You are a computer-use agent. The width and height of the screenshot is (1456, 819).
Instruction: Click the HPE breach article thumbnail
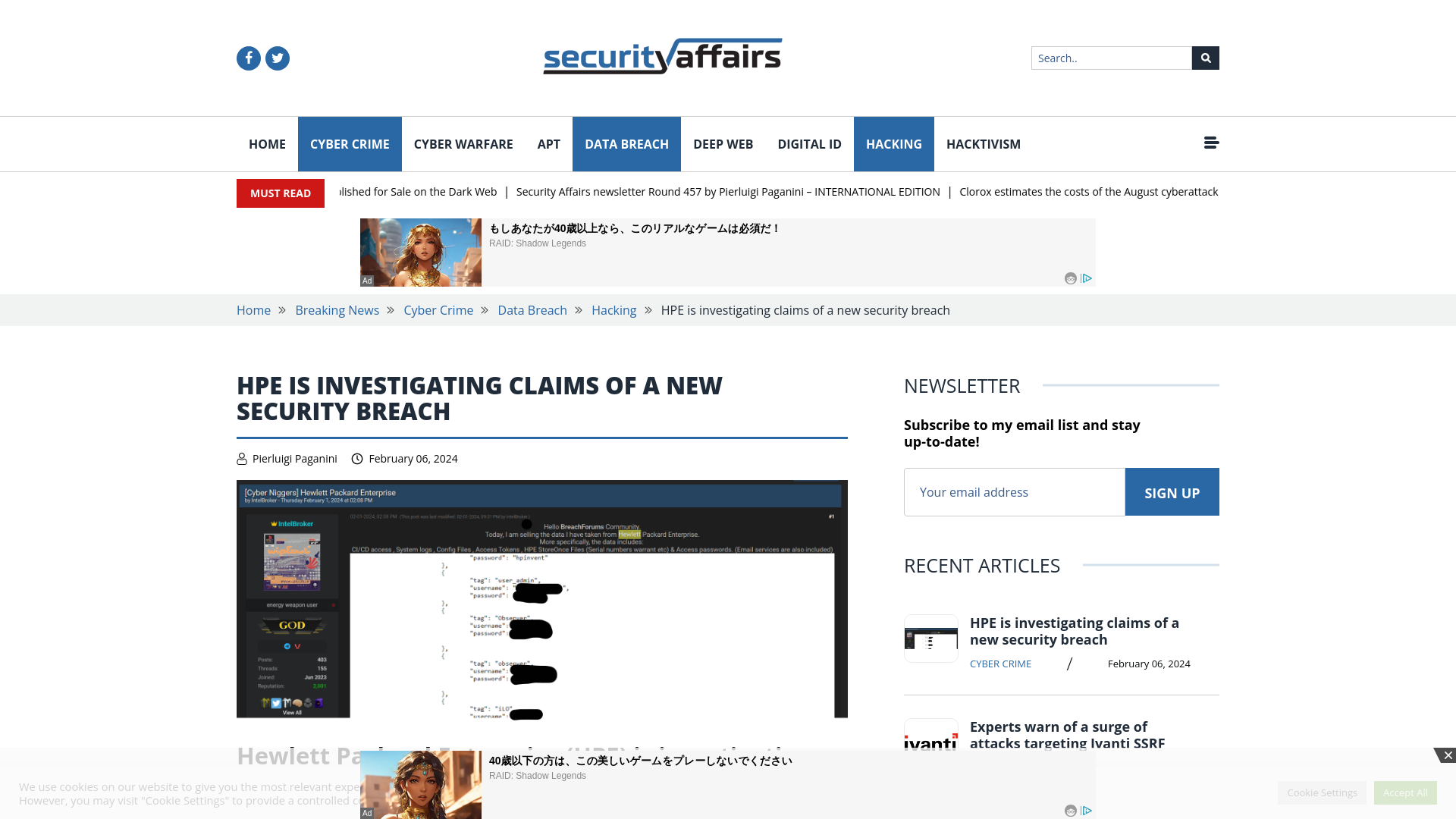pyautogui.click(x=931, y=638)
